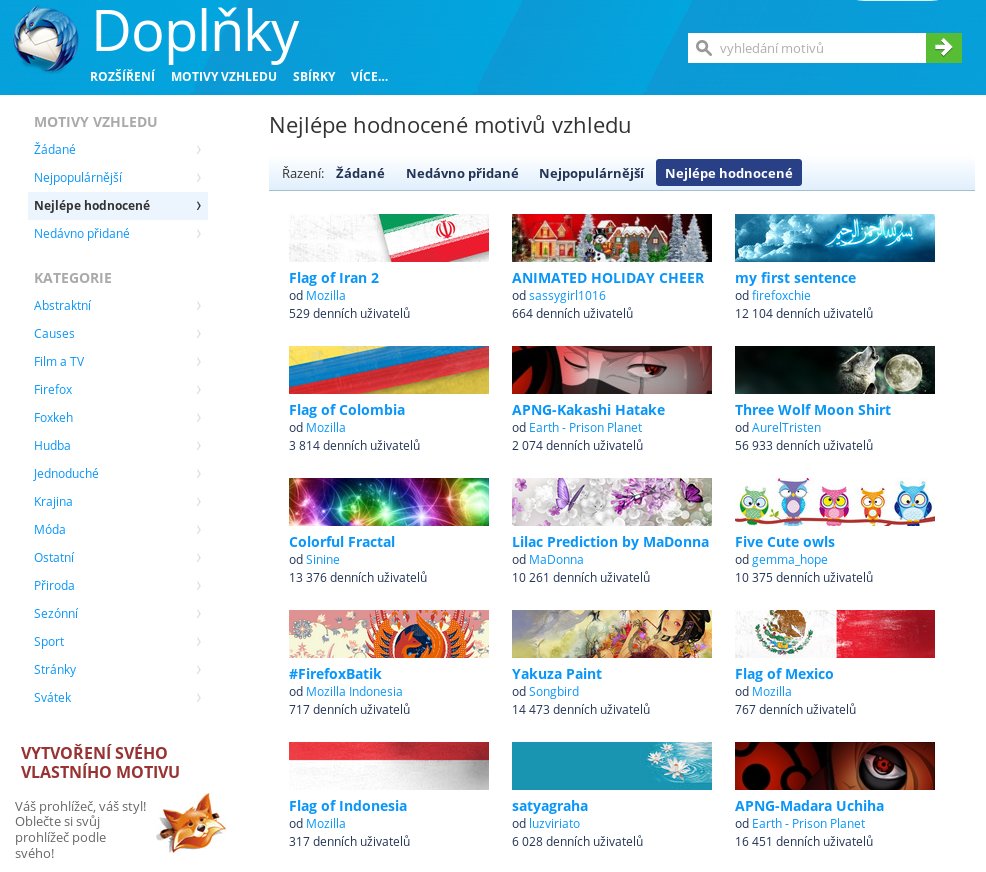The image size is (986, 872).
Task: Open the Abstraktní category
Action: pyautogui.click(x=62, y=305)
